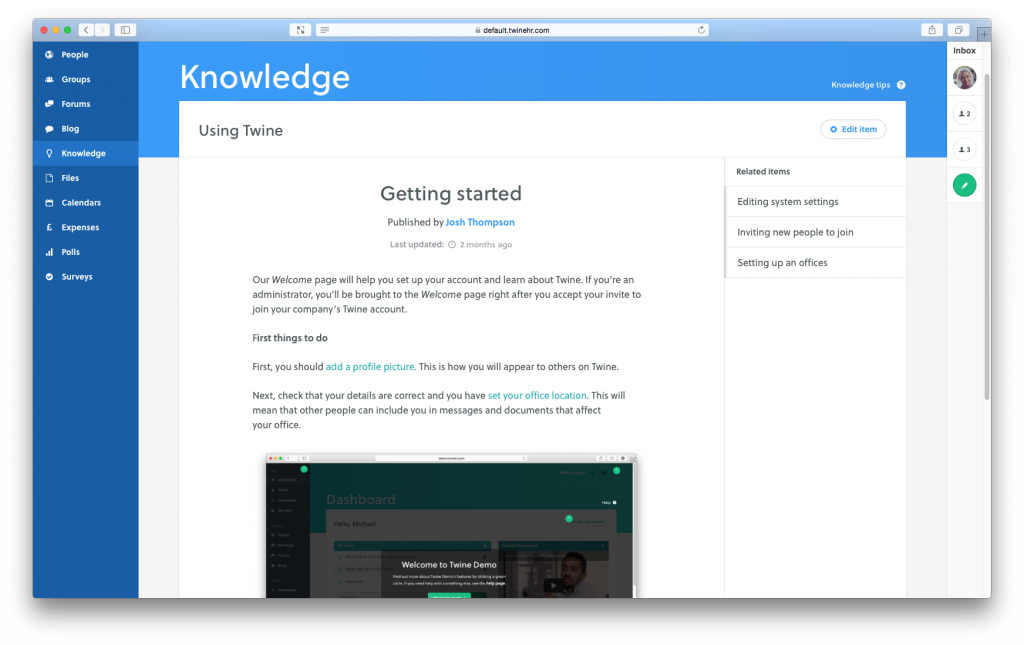This screenshot has height=645, width=1024.
Task: Click the page vertical scrollbar
Action: (x=987, y=235)
